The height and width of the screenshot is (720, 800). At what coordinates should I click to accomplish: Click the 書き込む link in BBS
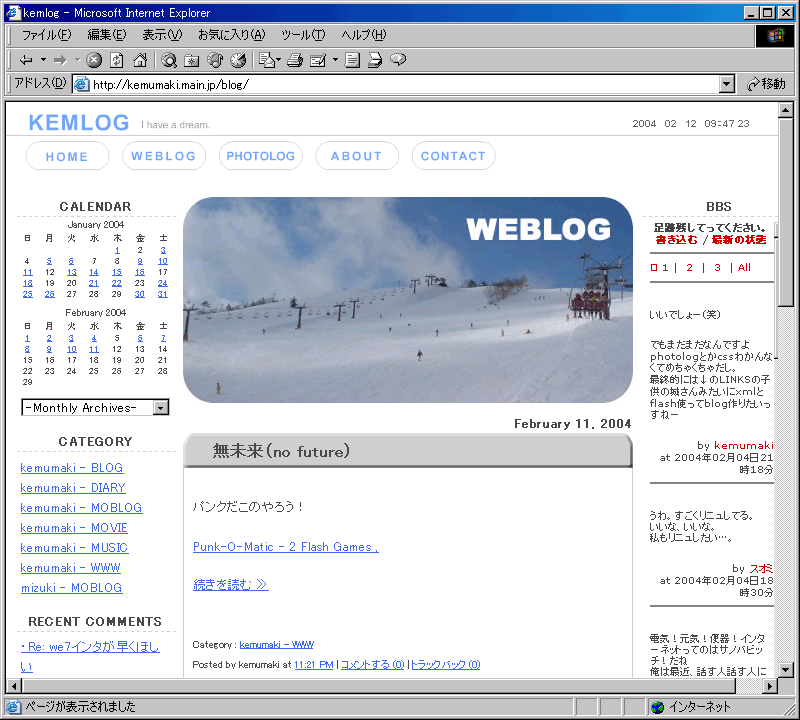676,239
